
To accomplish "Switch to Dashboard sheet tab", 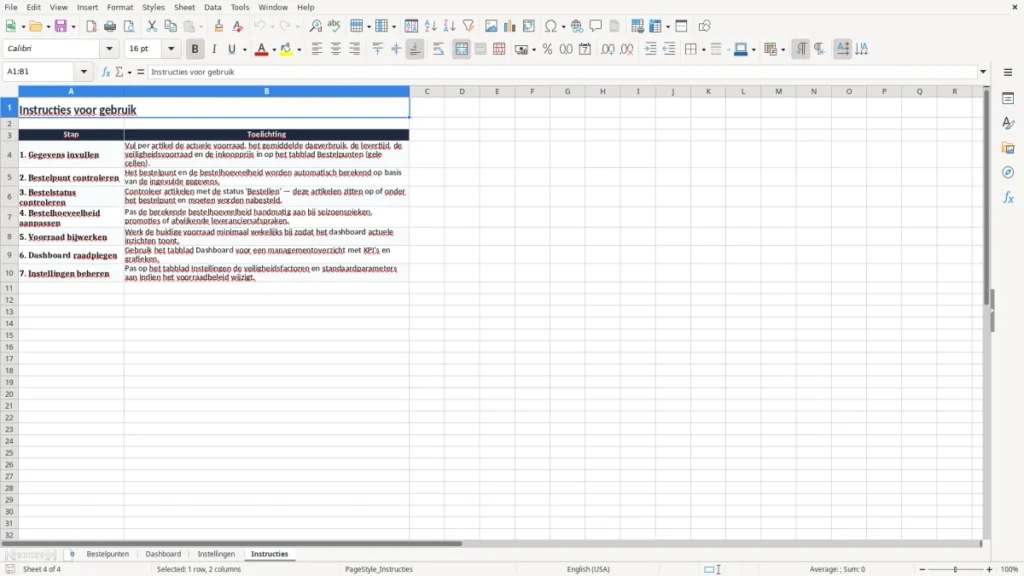I will pos(163,554).
